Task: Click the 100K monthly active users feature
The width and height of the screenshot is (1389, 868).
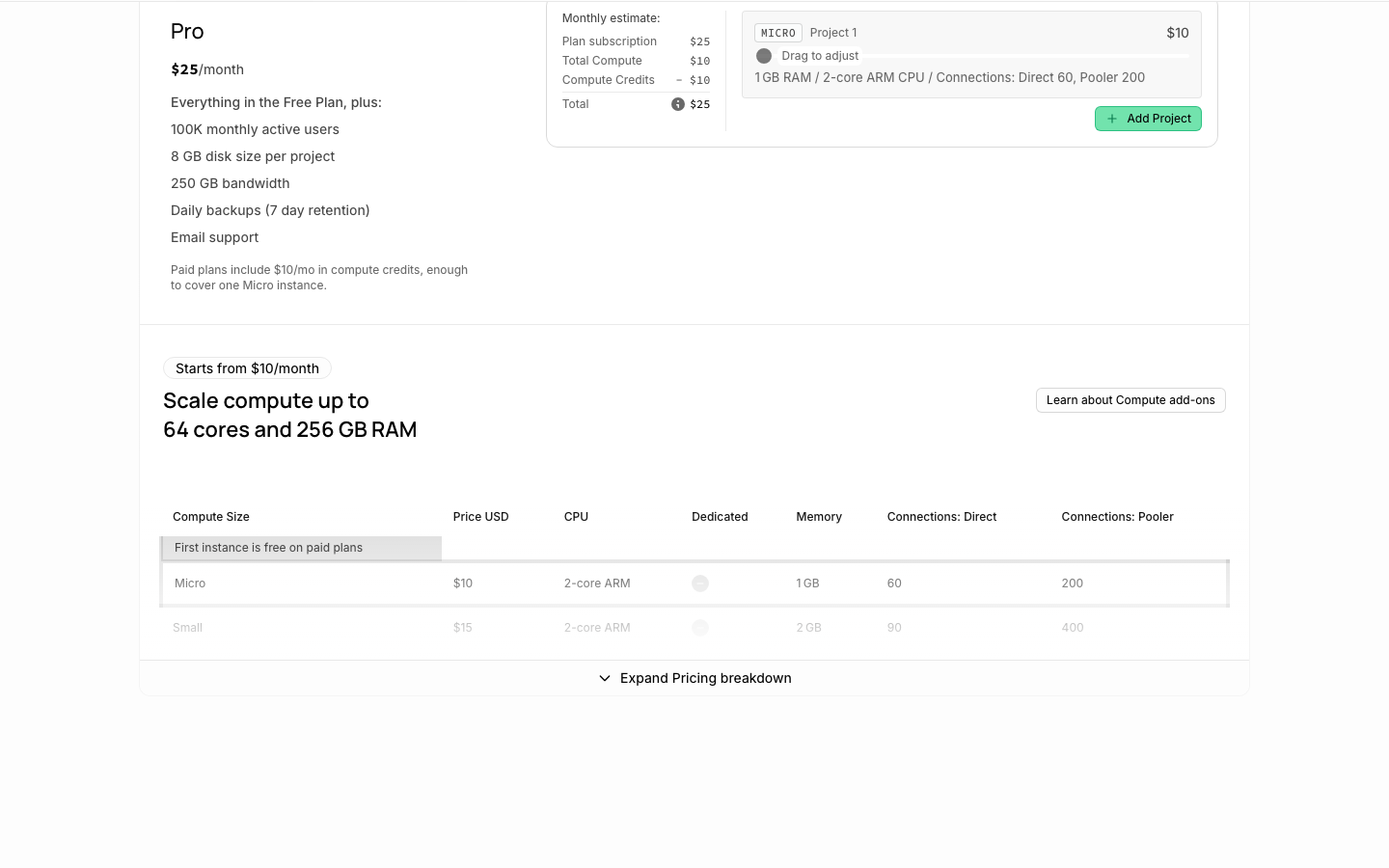Action: [255, 129]
